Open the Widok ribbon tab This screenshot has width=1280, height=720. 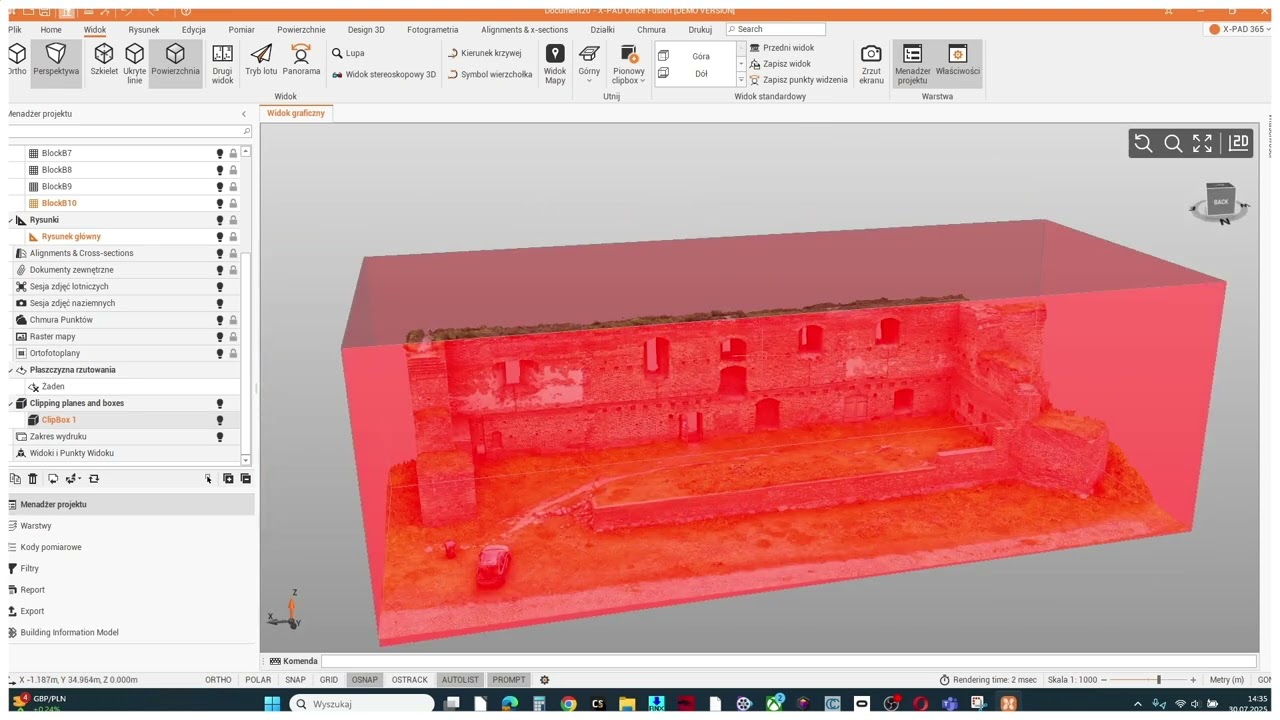coord(95,30)
